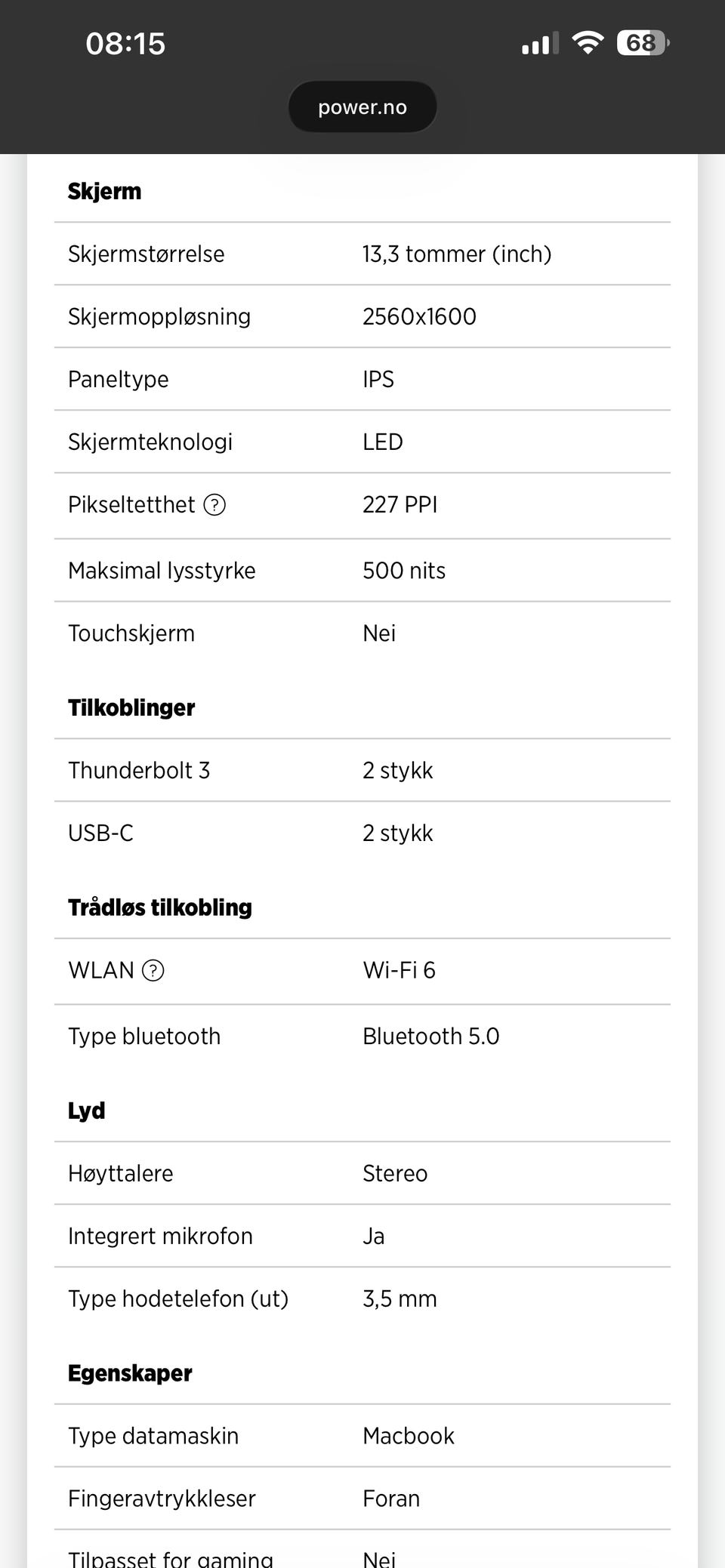
Task: Tap the WLAN help question-mark icon
Action: [153, 970]
